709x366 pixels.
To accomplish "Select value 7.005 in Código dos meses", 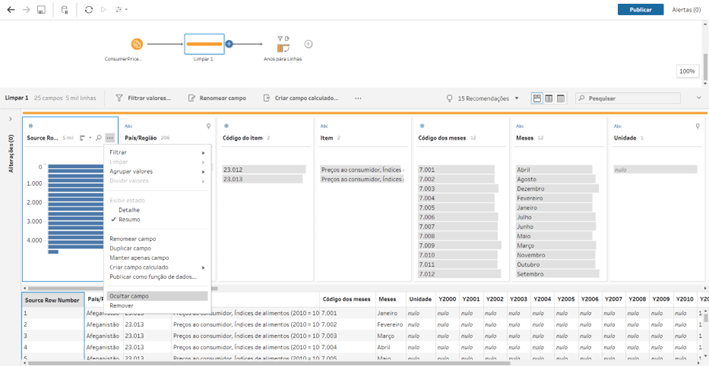I will tap(456, 208).
